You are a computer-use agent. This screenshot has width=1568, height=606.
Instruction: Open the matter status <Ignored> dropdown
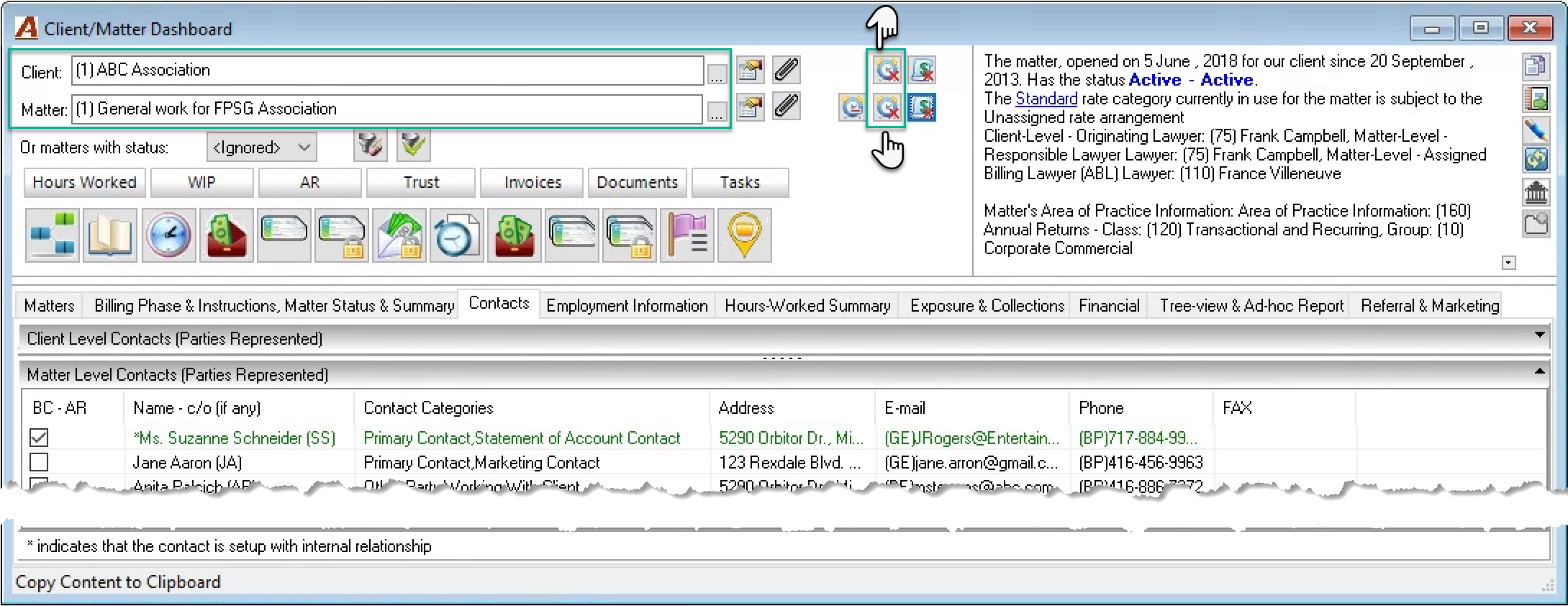pos(261,148)
